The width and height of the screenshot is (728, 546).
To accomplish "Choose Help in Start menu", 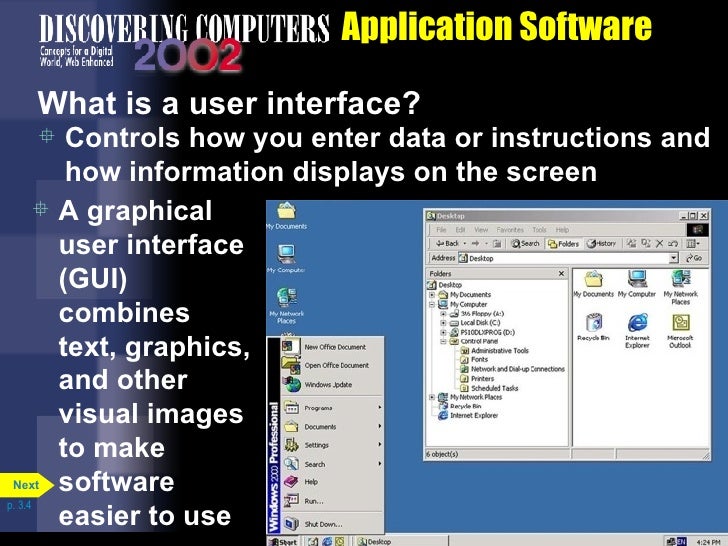I will (x=332, y=482).
